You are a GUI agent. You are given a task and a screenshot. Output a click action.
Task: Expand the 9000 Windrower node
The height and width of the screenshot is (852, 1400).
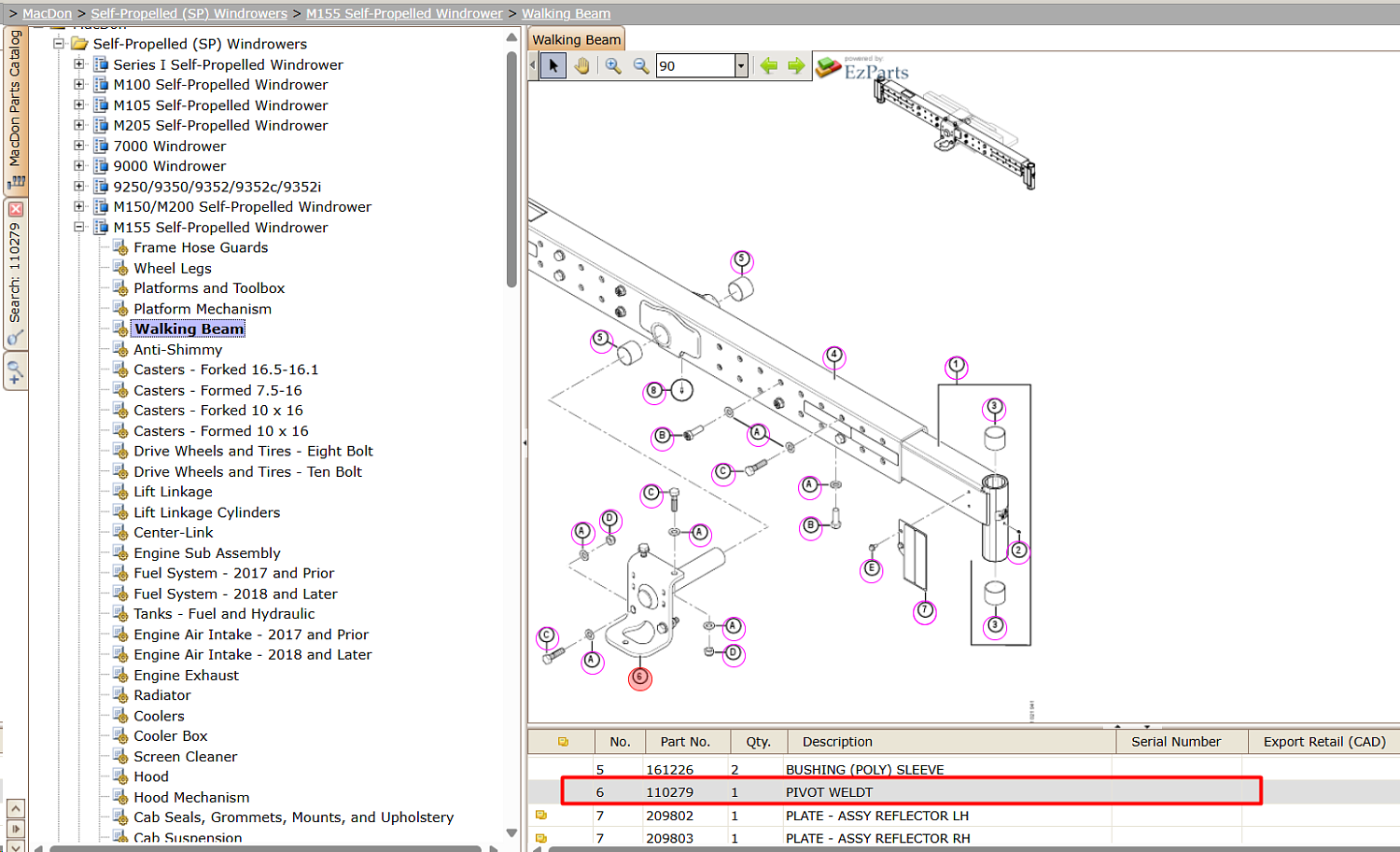(79, 166)
